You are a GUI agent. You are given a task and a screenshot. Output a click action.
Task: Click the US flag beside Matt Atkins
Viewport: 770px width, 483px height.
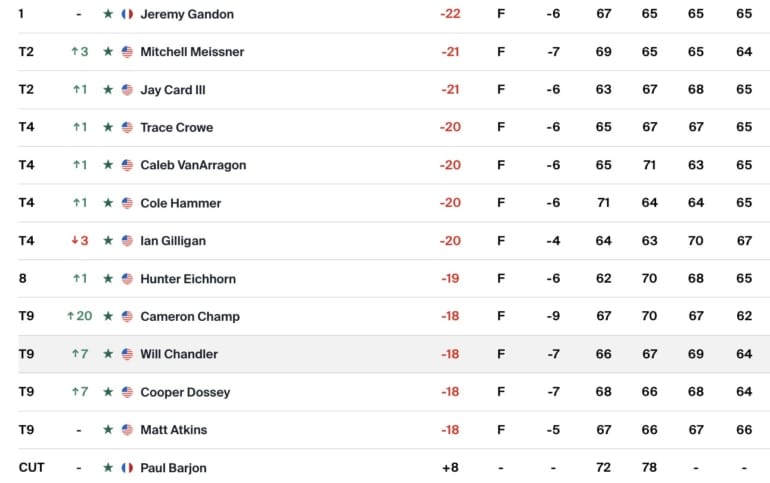(x=127, y=430)
